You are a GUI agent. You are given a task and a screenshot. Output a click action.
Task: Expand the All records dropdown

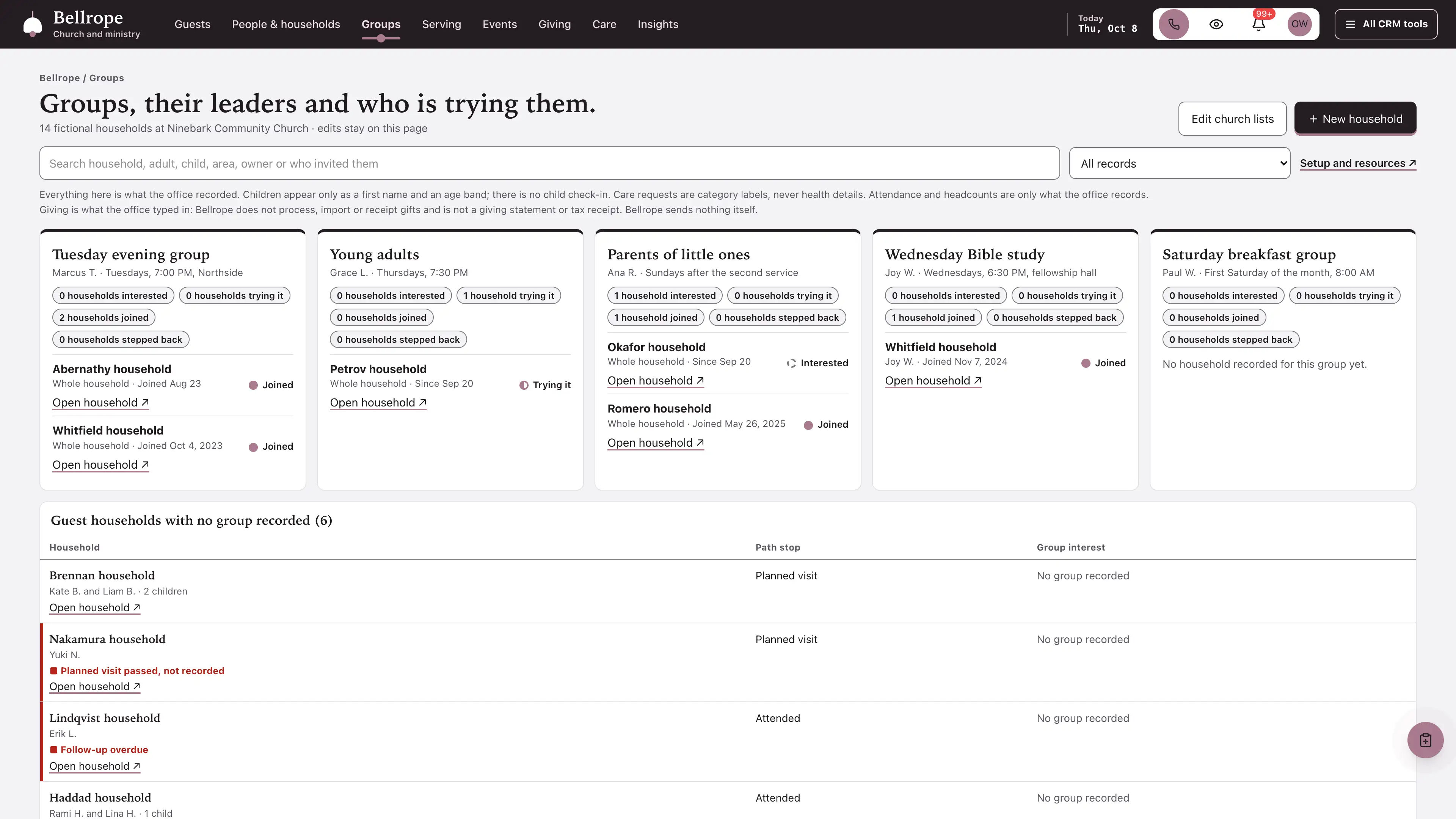pos(1180,163)
